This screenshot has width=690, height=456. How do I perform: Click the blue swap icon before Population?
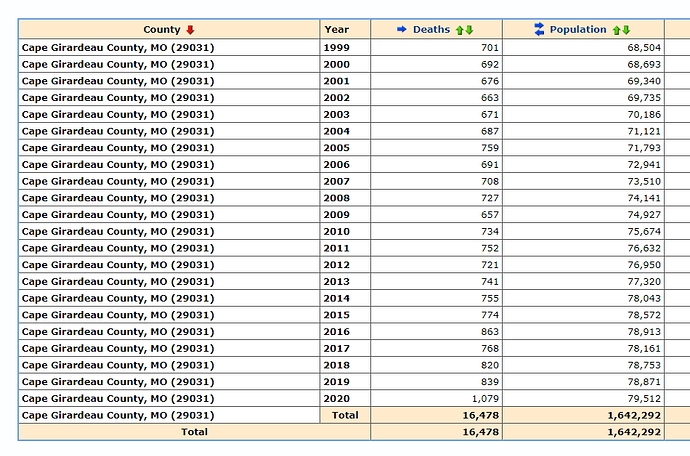point(540,29)
